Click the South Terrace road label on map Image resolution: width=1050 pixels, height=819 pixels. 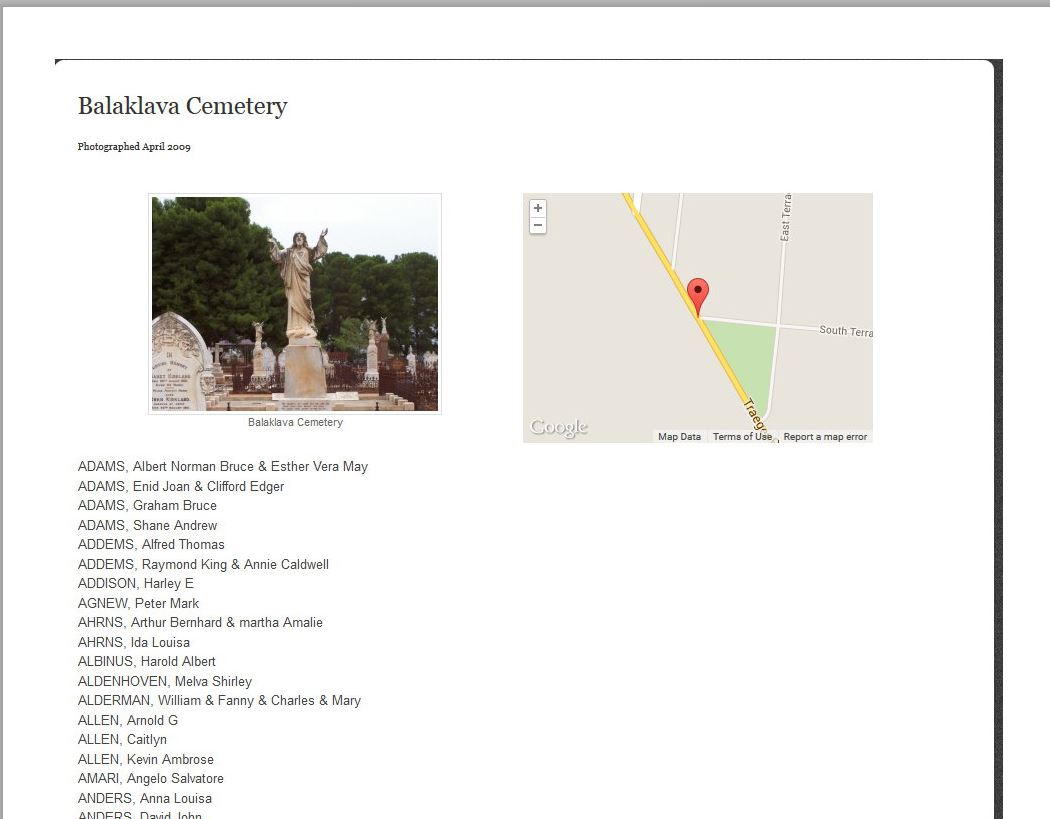coord(846,331)
